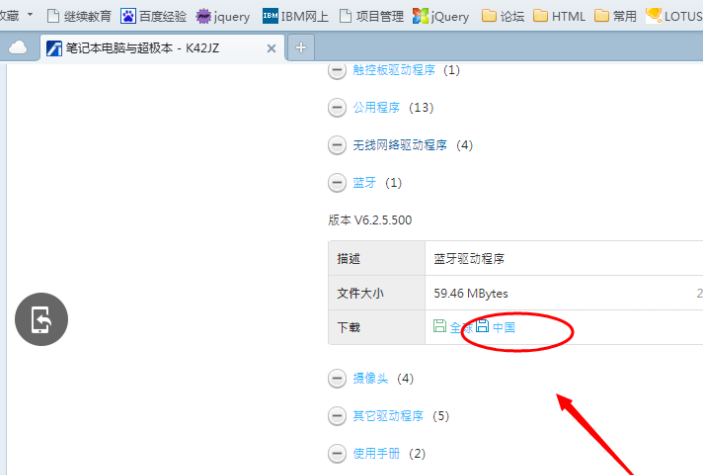
Task: Open the lowercase jquery bookmark
Action: [x=223, y=17]
